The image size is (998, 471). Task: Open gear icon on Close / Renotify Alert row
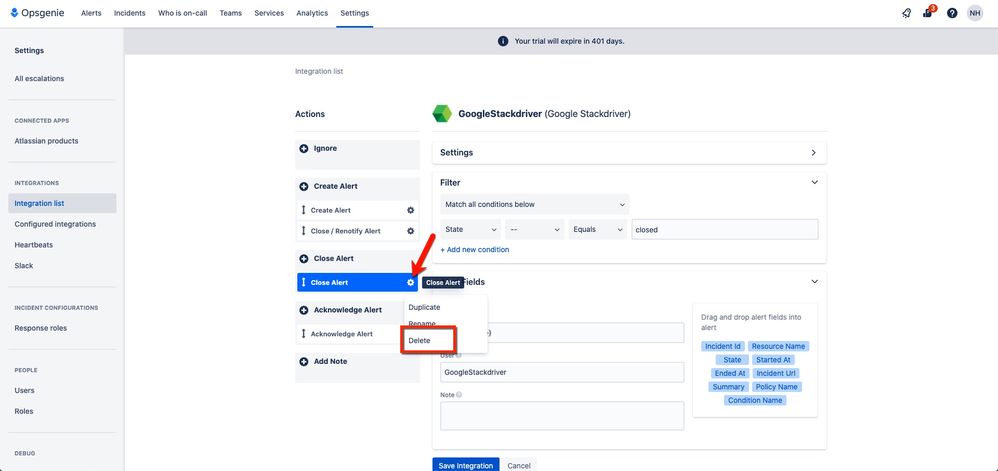click(411, 231)
